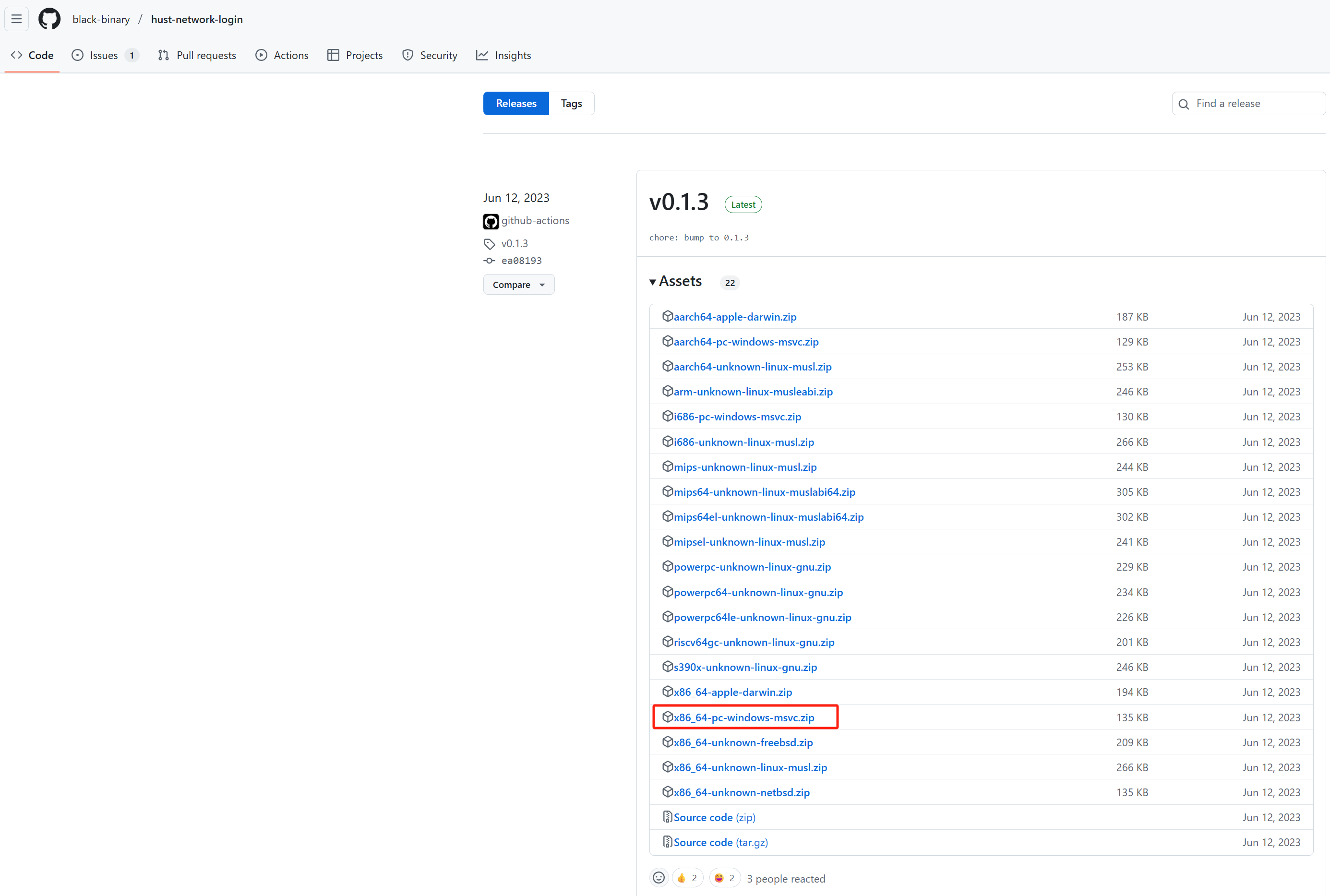
Task: Toggle the thumbs-up reaction
Action: tap(687, 878)
